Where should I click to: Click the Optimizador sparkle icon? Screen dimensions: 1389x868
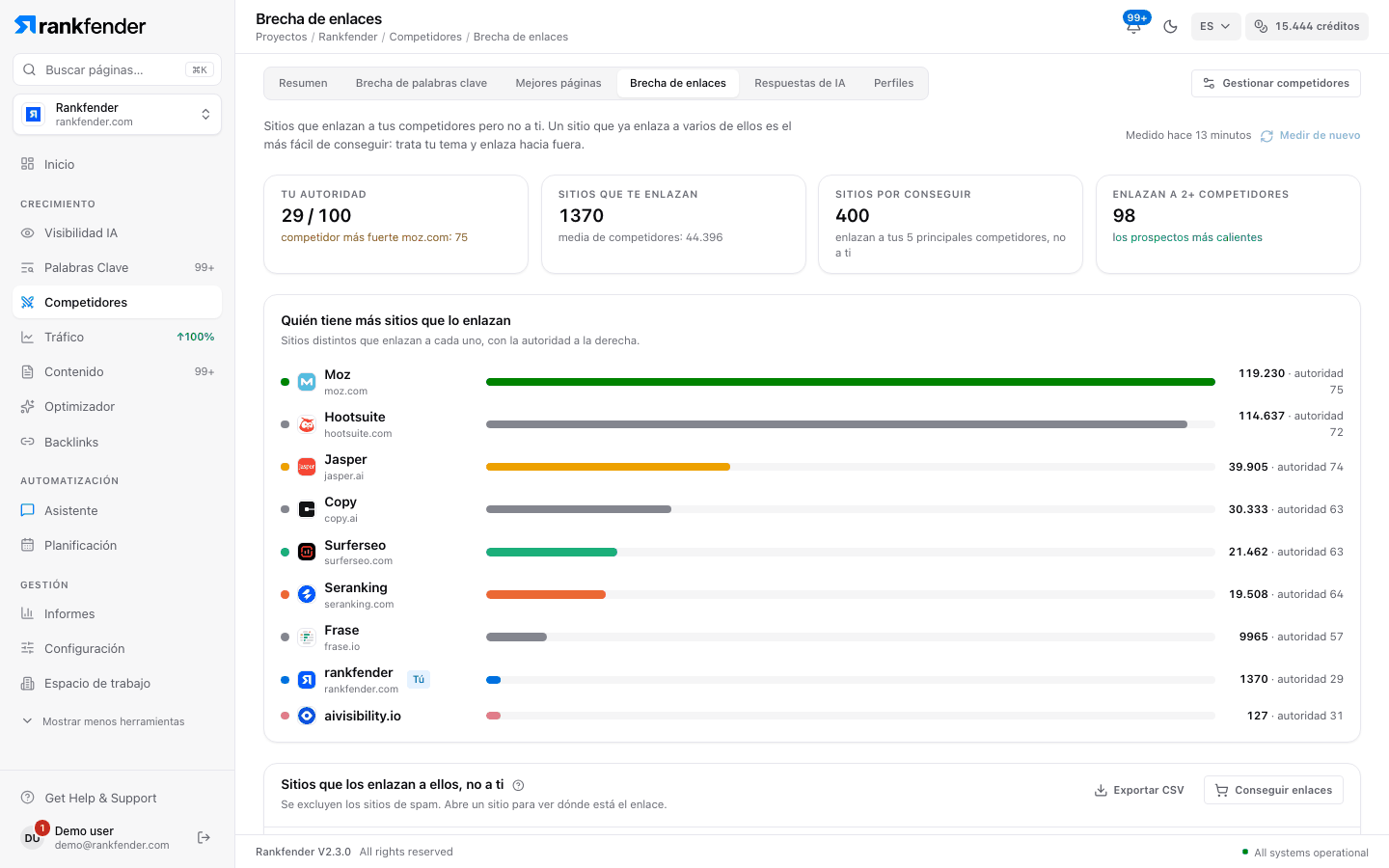click(x=28, y=407)
